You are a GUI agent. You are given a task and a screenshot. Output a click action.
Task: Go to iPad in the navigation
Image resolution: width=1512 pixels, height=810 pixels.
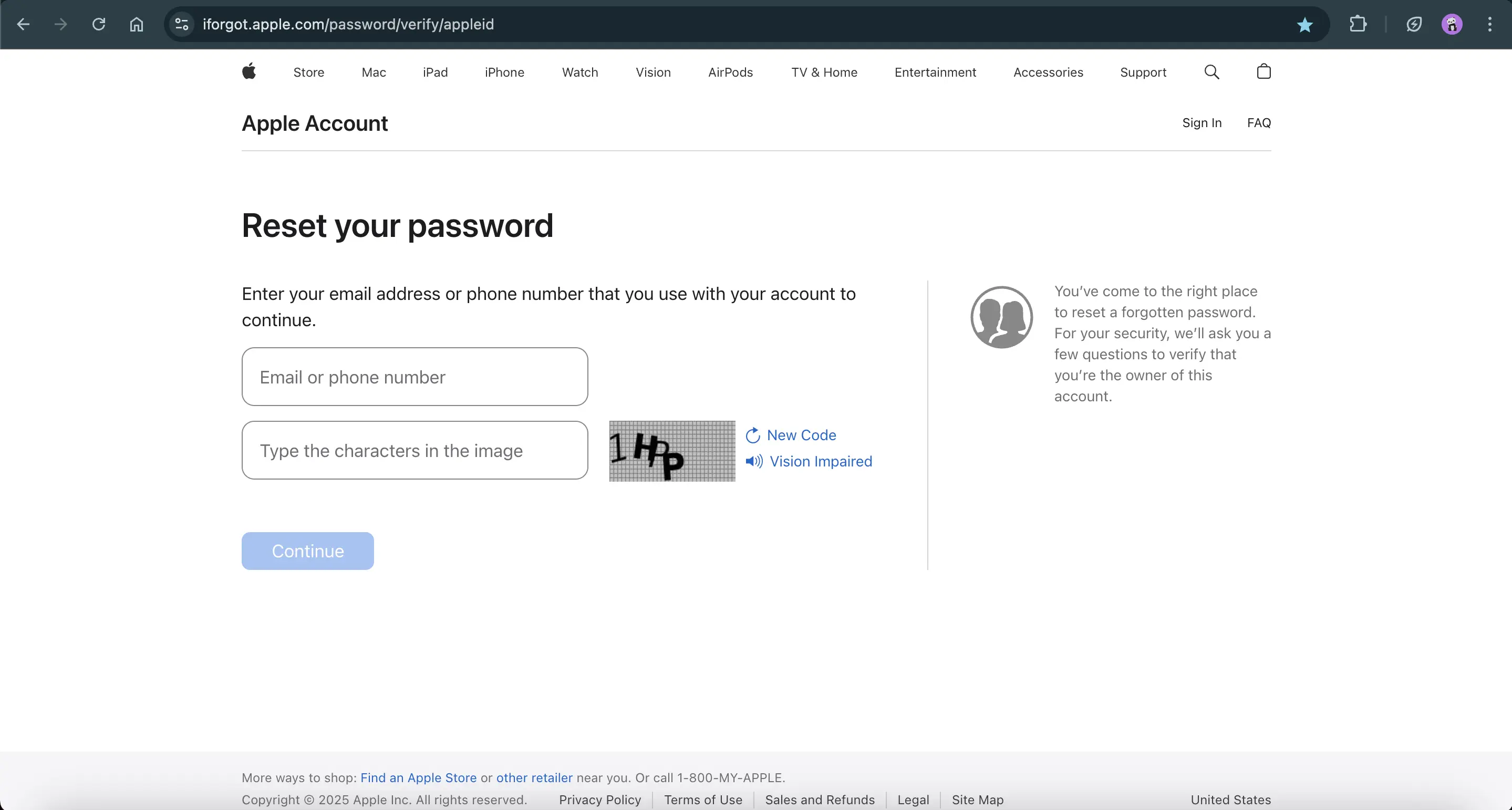pyautogui.click(x=435, y=72)
